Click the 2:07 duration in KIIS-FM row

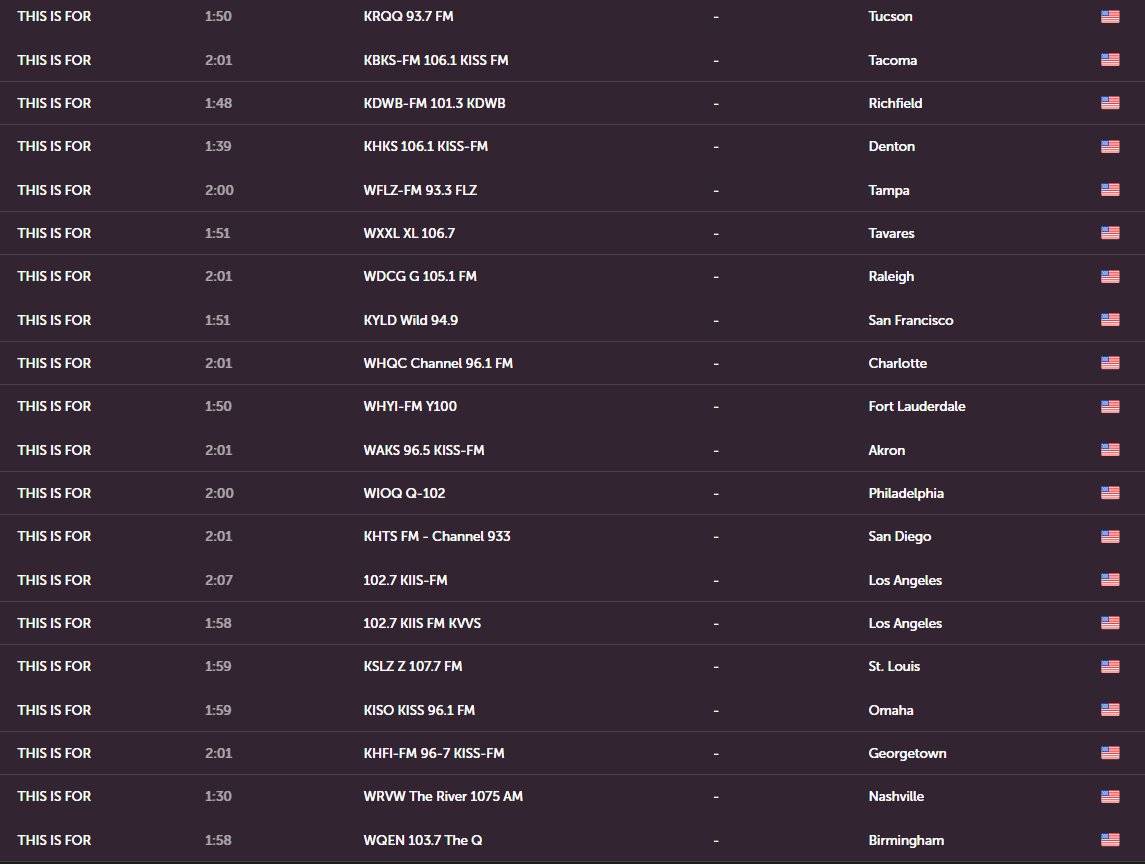(219, 580)
